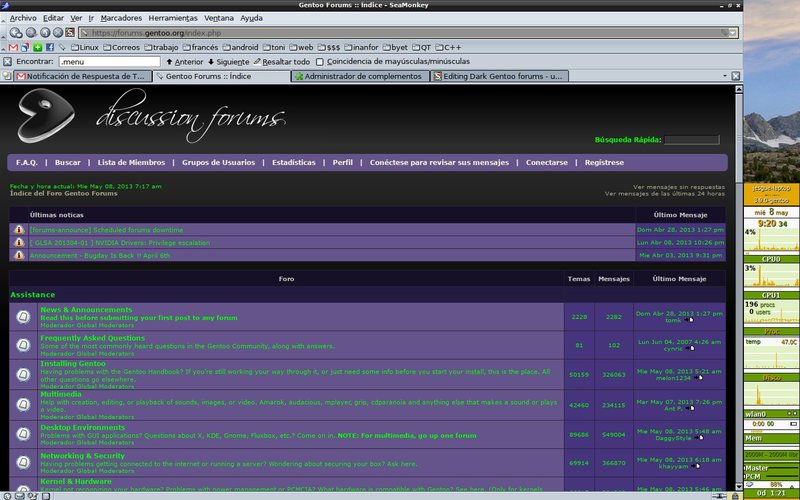Open the android bookmarks folder
This screenshot has height=500, width=800.
(240, 47)
